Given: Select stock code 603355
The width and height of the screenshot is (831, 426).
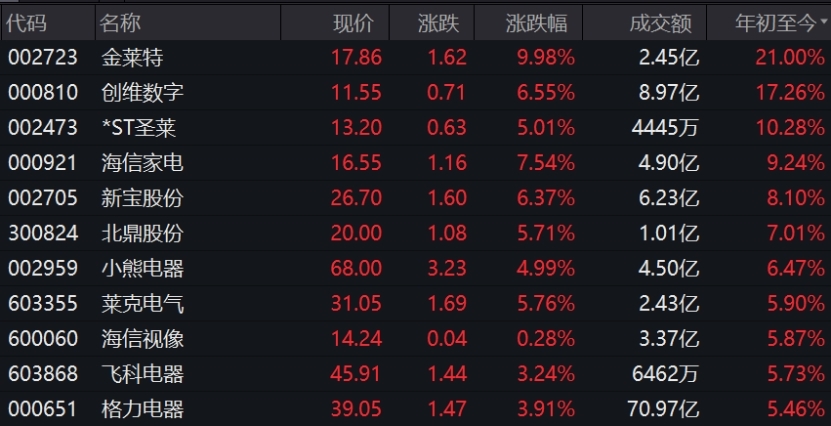Looking at the screenshot, I should point(43,303).
